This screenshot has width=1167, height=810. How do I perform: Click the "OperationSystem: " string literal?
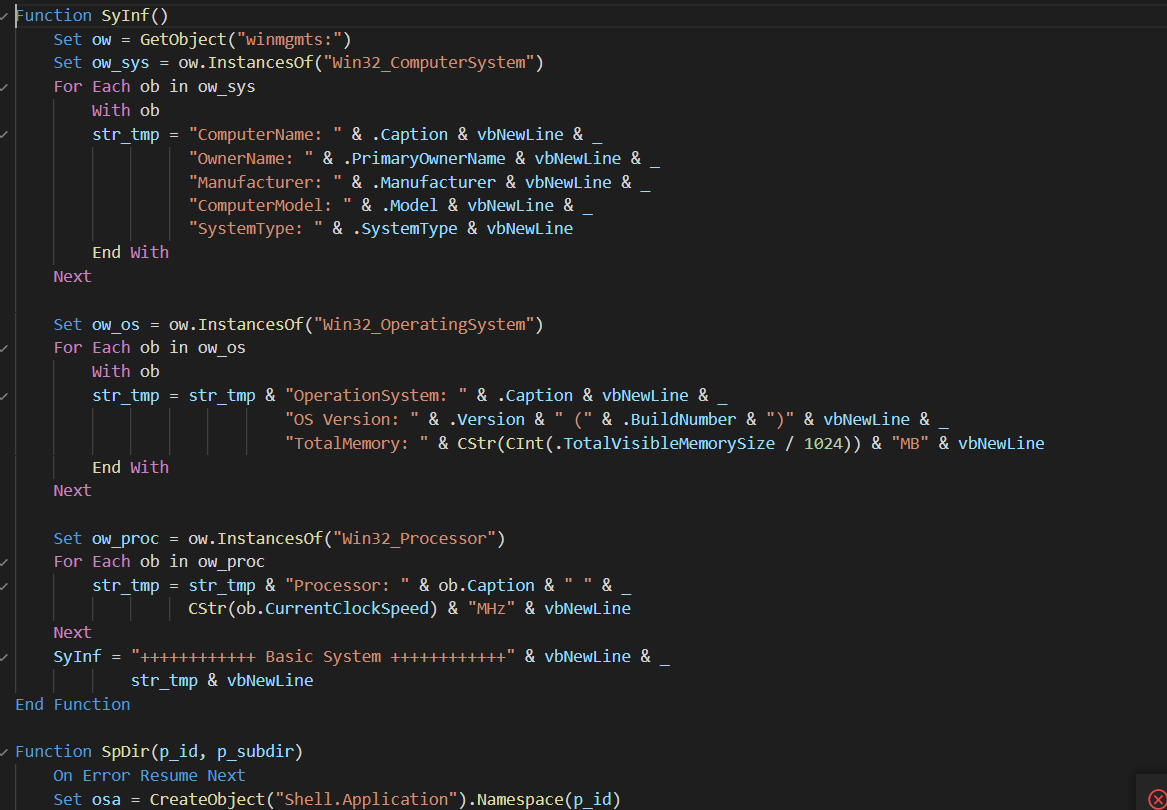point(376,395)
